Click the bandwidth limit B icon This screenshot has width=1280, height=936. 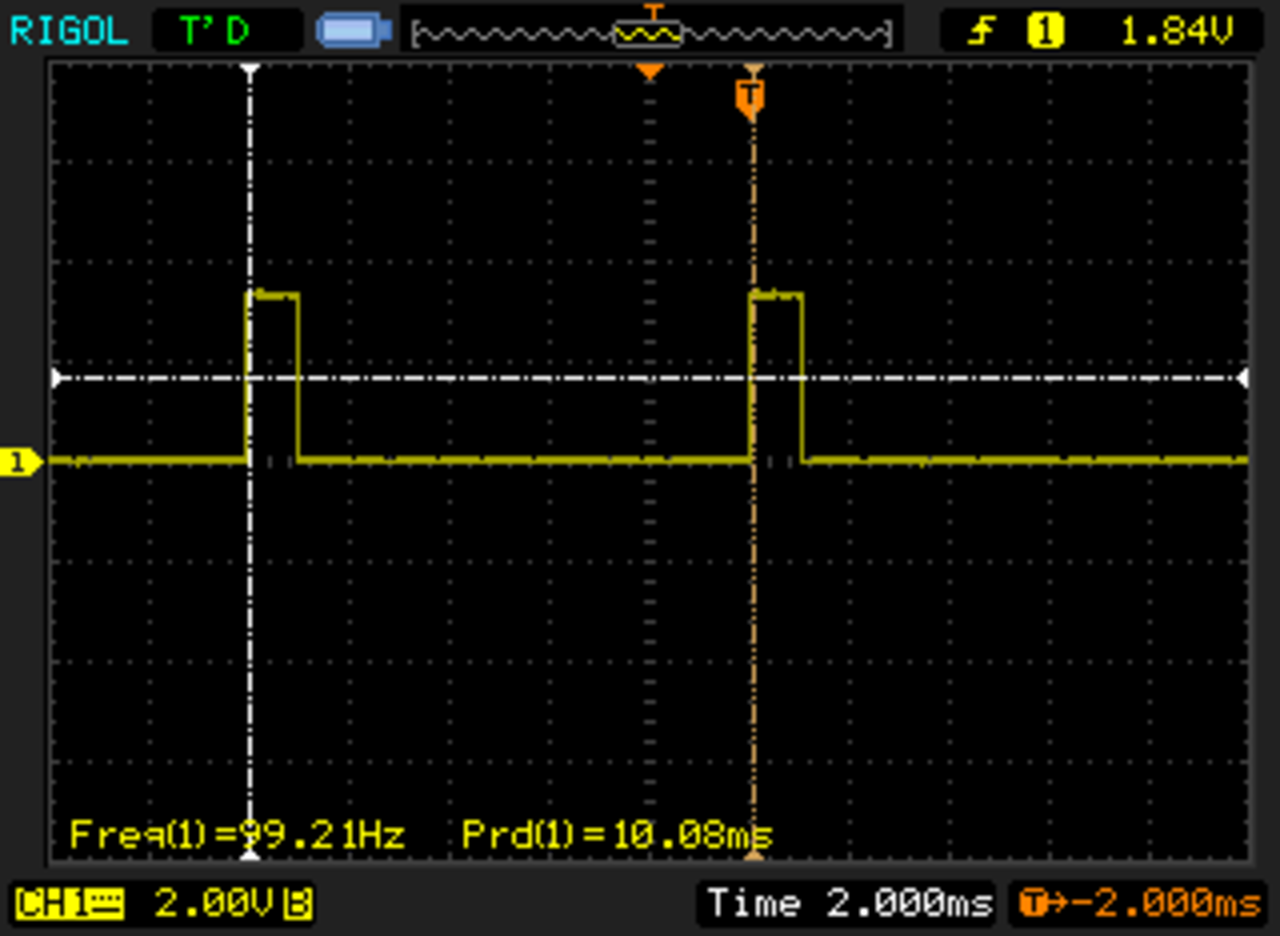[297, 904]
